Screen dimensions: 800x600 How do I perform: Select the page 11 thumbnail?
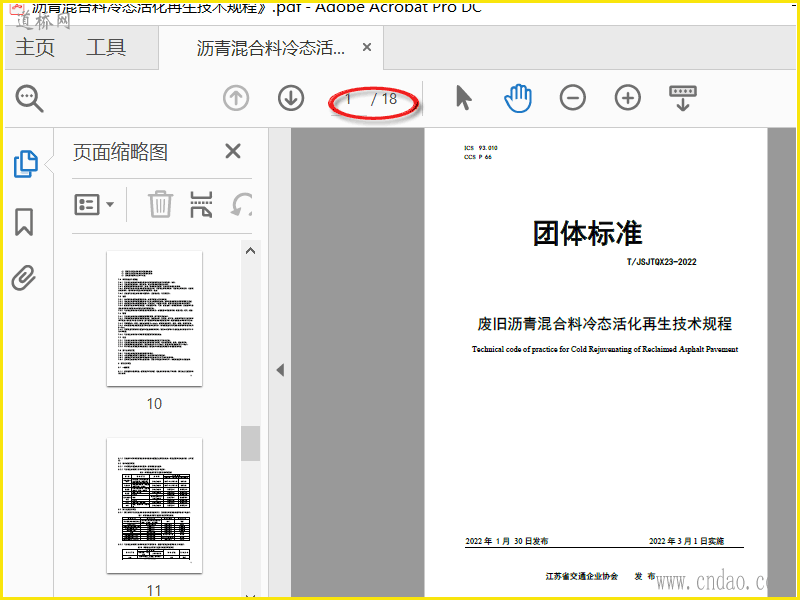[x=154, y=505]
